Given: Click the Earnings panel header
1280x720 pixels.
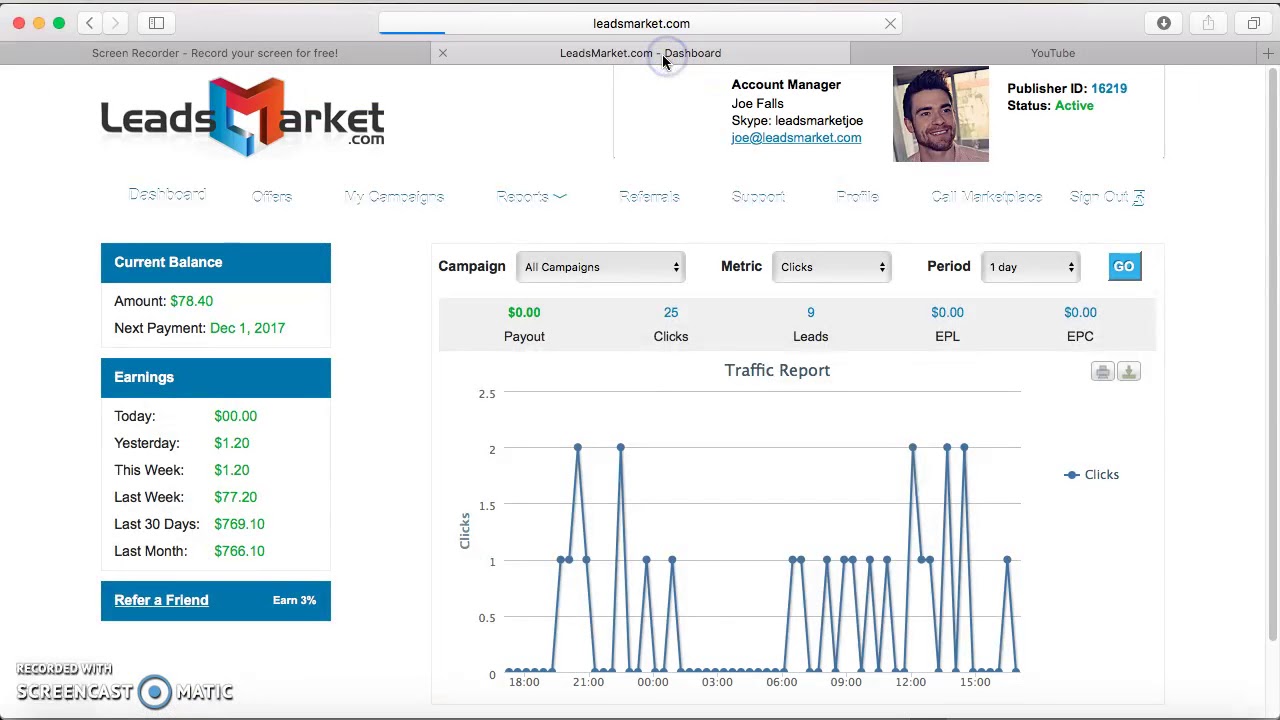Looking at the screenshot, I should pos(215,377).
